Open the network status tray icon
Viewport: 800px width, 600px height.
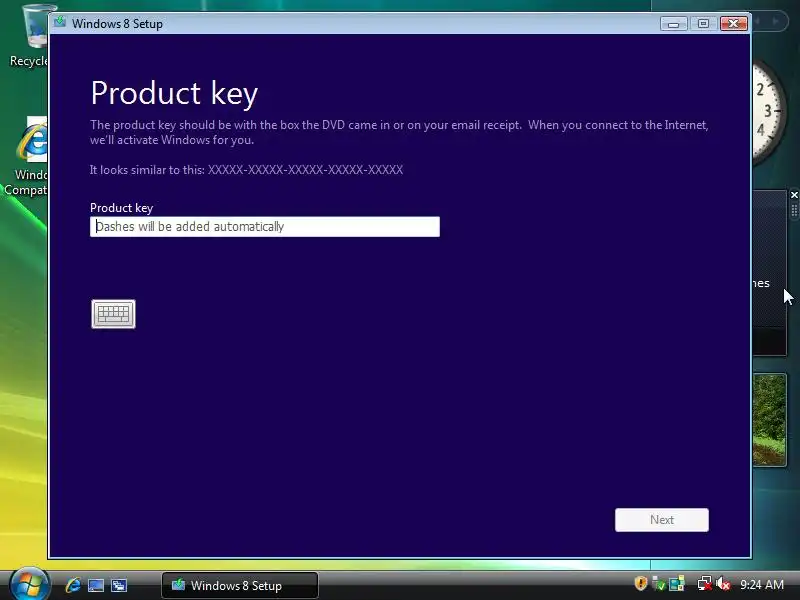[x=705, y=584]
